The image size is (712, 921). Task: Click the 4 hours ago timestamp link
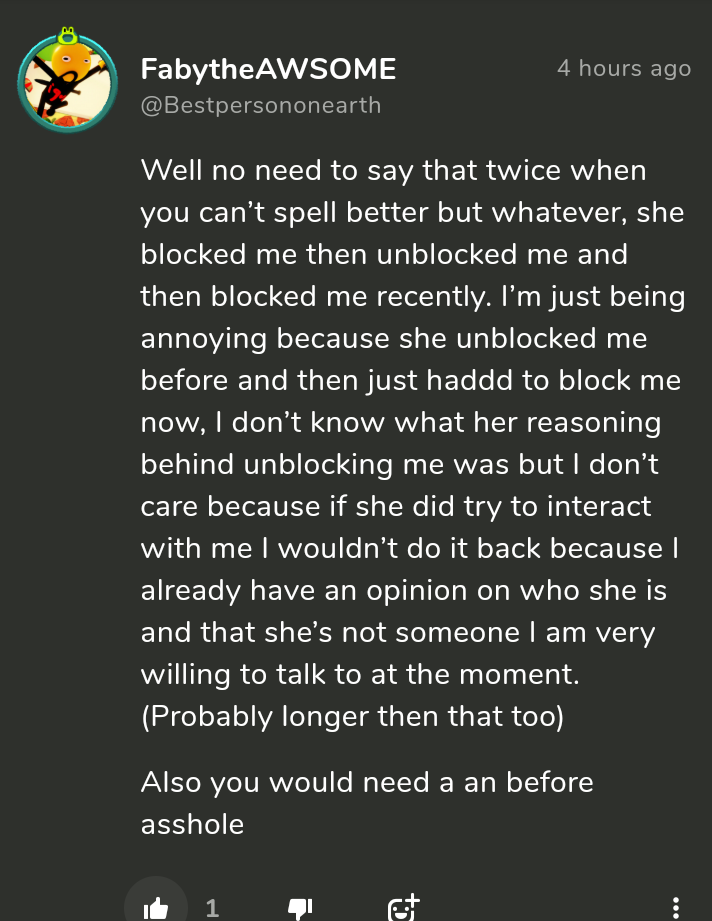click(624, 68)
